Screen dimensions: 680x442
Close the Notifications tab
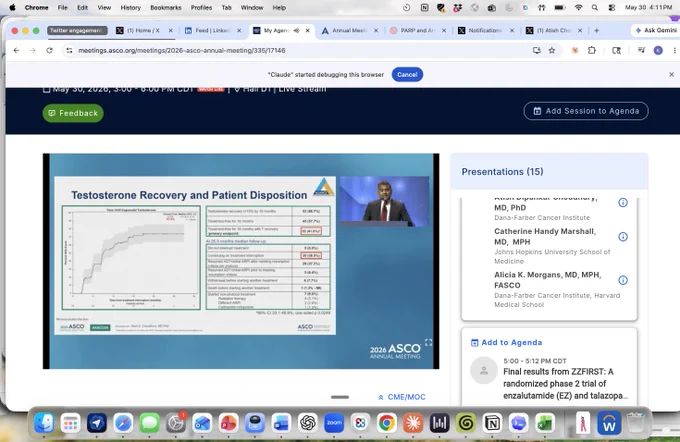click(512, 30)
